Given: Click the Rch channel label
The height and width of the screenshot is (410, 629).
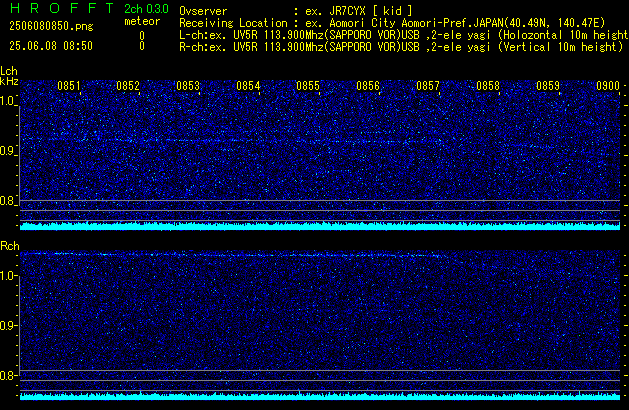Looking at the screenshot, I should pos(10,246).
